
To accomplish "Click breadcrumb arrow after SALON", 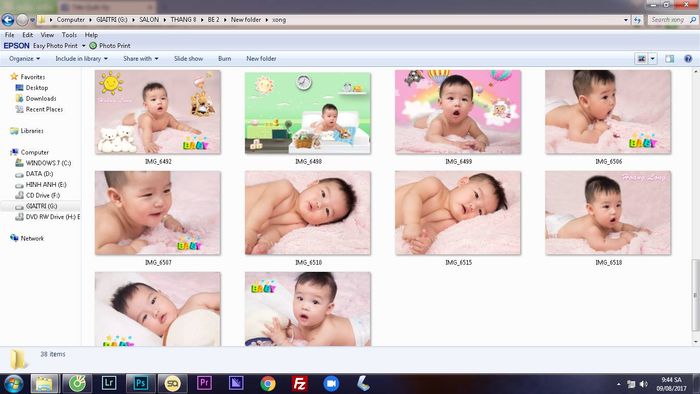I will point(164,20).
